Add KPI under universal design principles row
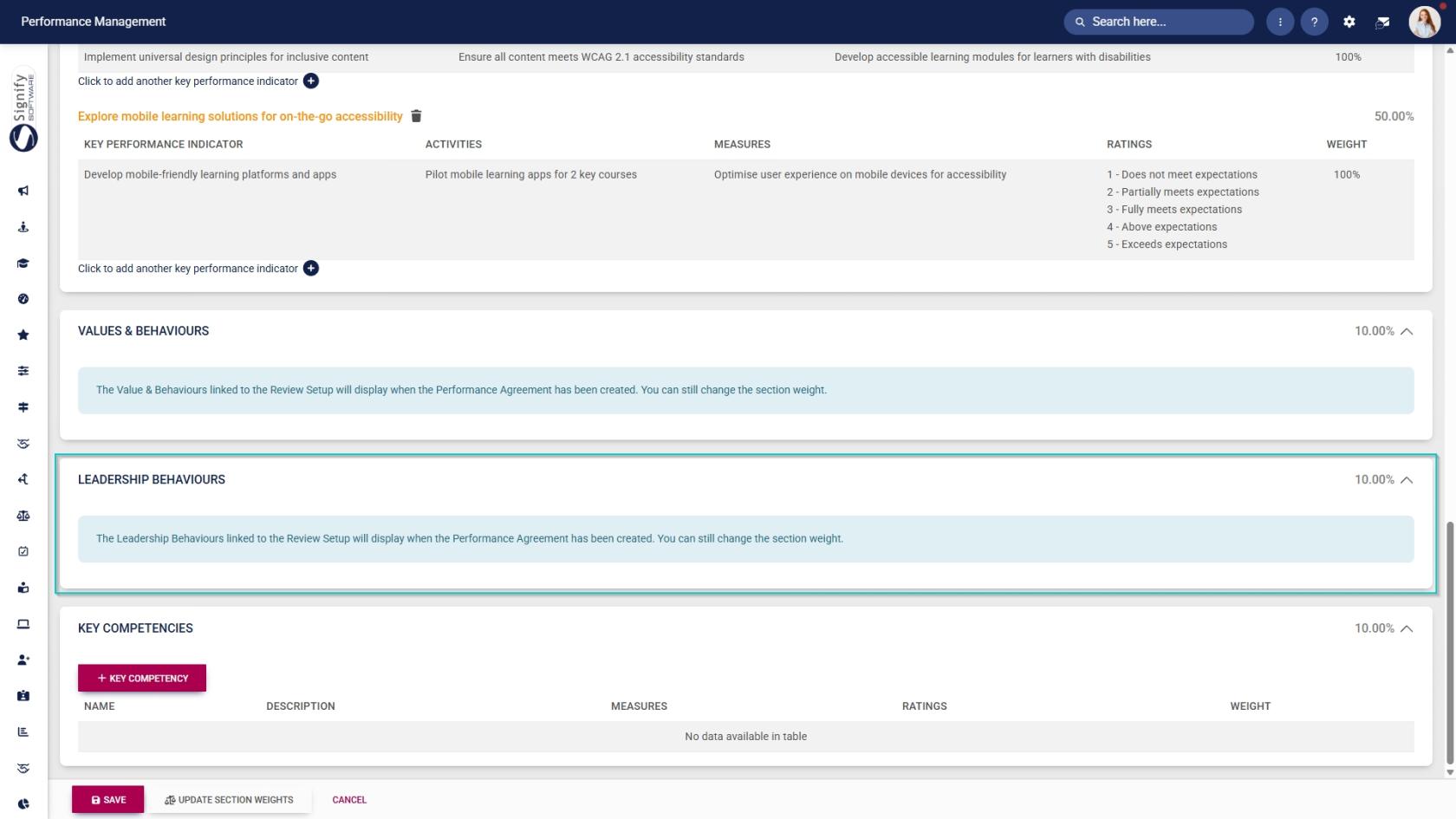Image resolution: width=1456 pixels, height=819 pixels. click(311, 81)
